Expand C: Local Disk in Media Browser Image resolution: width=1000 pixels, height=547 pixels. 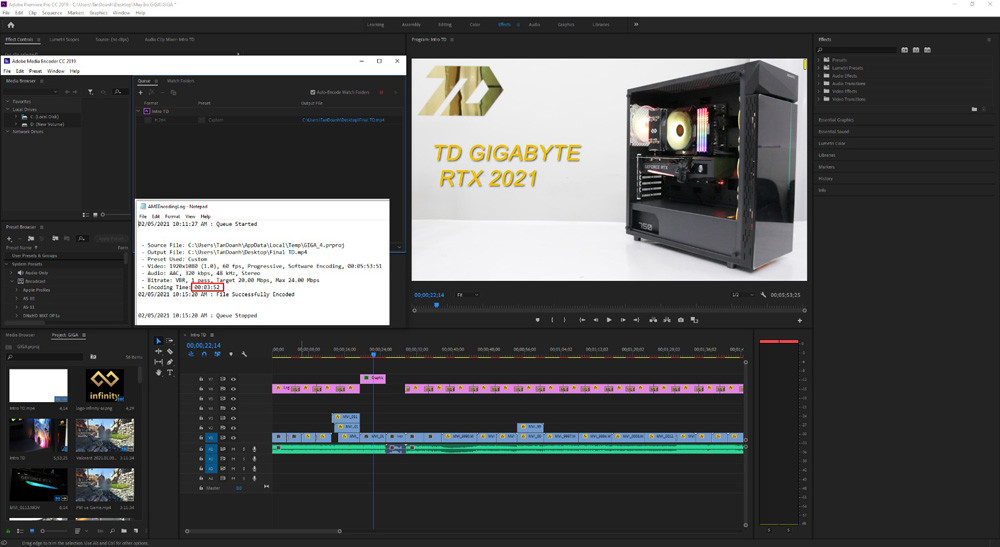click(17, 116)
